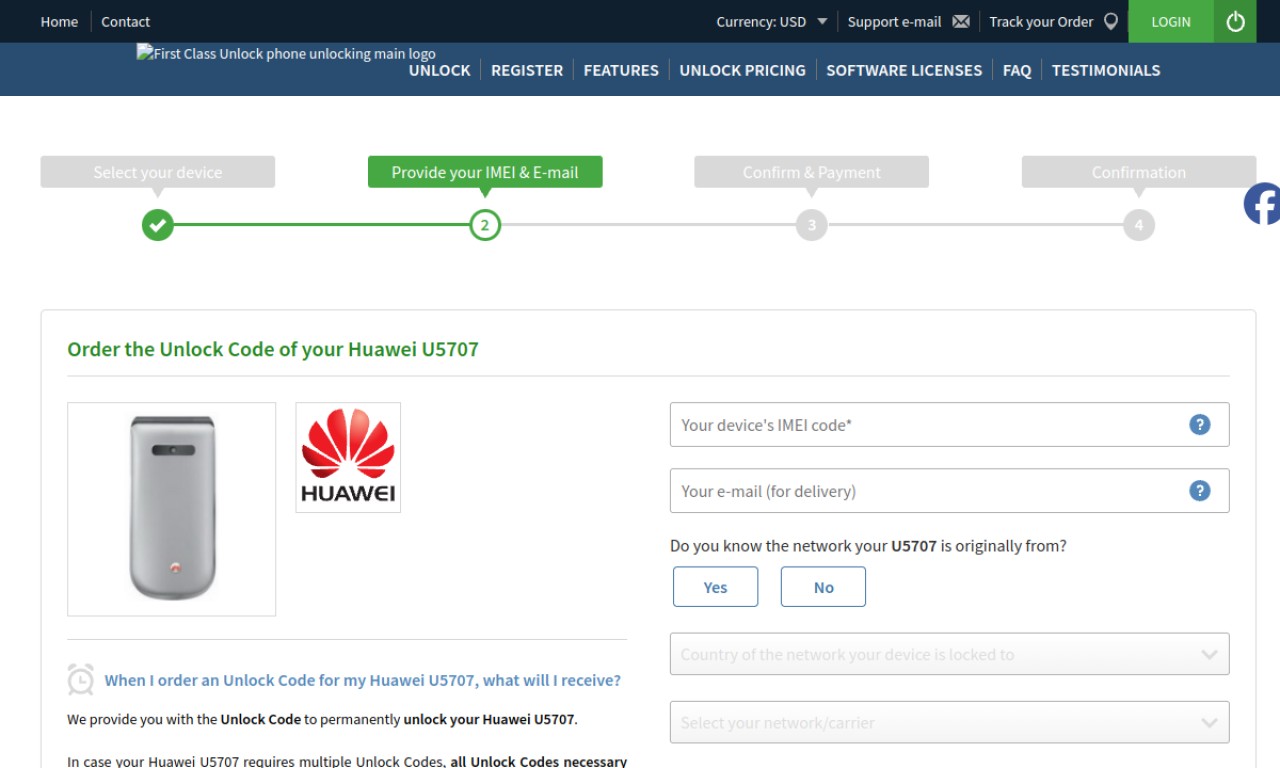Click the Select your device step label
The height and width of the screenshot is (768, 1280).
point(157,172)
